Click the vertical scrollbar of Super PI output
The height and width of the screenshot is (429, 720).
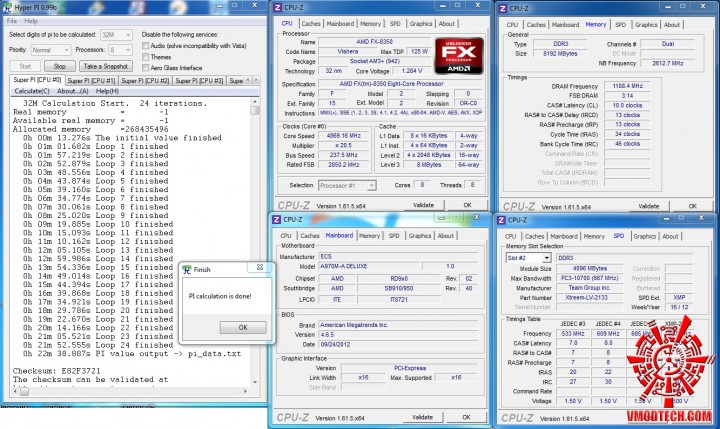click(x=255, y=243)
